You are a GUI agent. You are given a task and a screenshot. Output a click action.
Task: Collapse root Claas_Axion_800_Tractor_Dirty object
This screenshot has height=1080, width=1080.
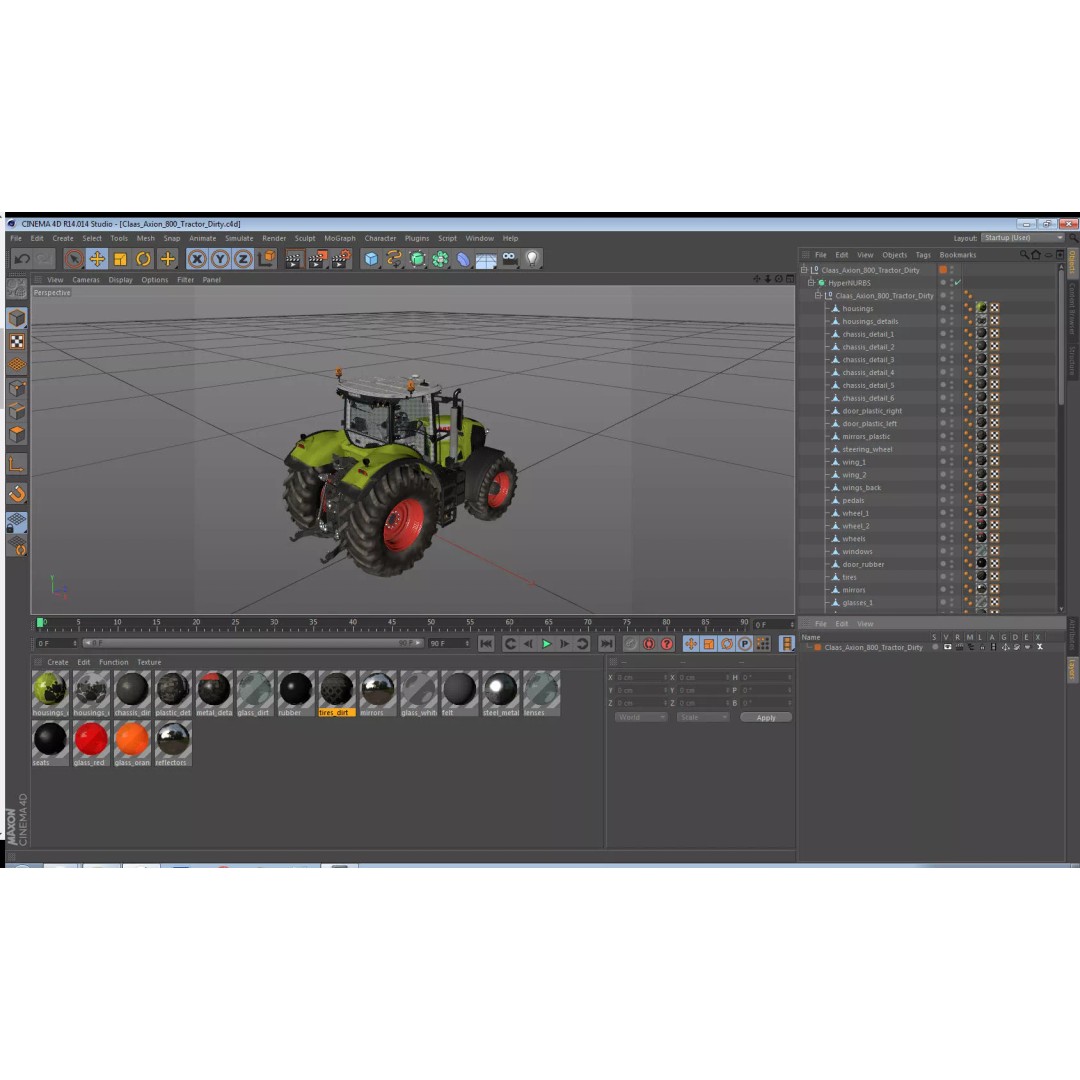tap(804, 270)
